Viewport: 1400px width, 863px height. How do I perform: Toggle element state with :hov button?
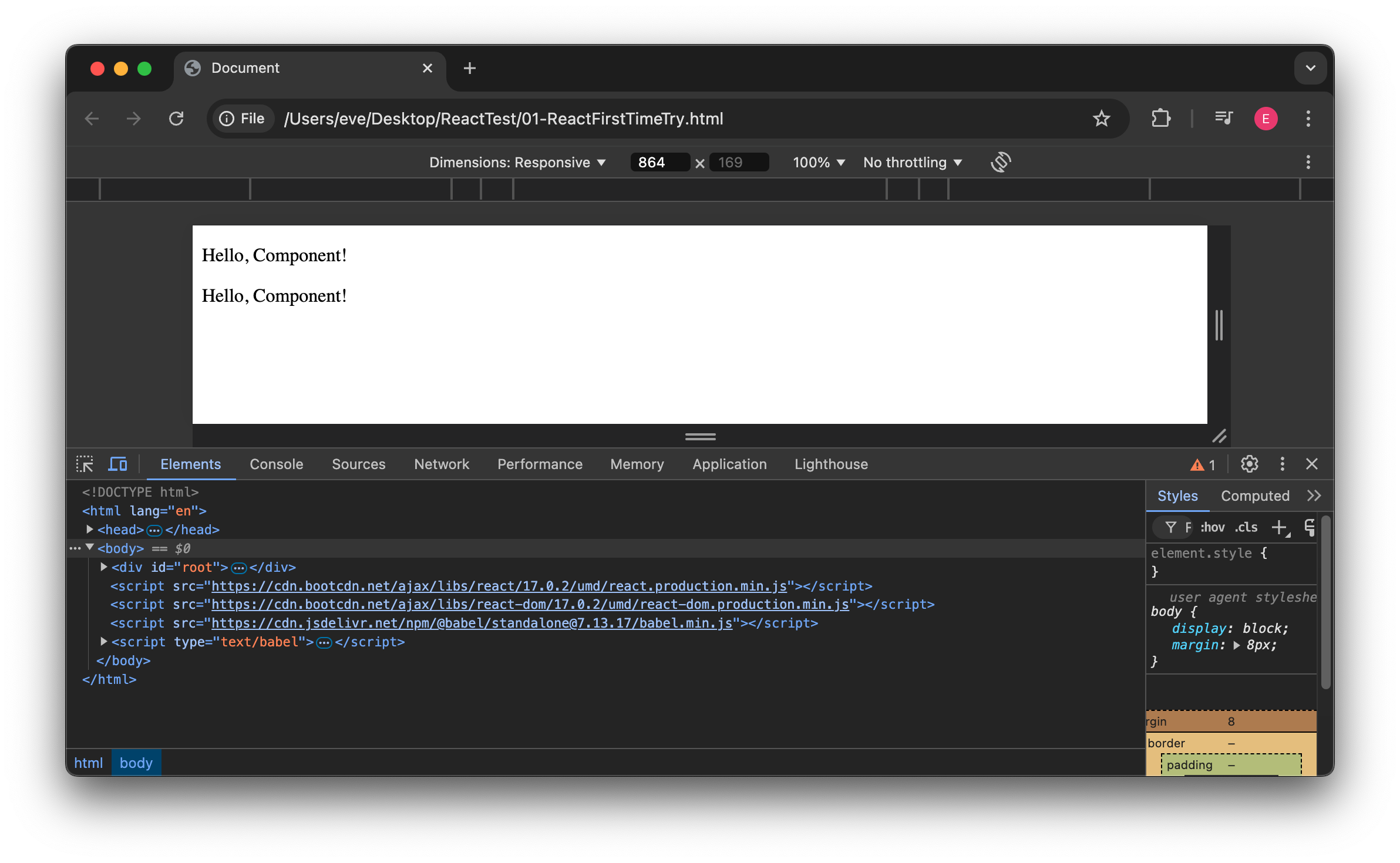pyautogui.click(x=1211, y=527)
